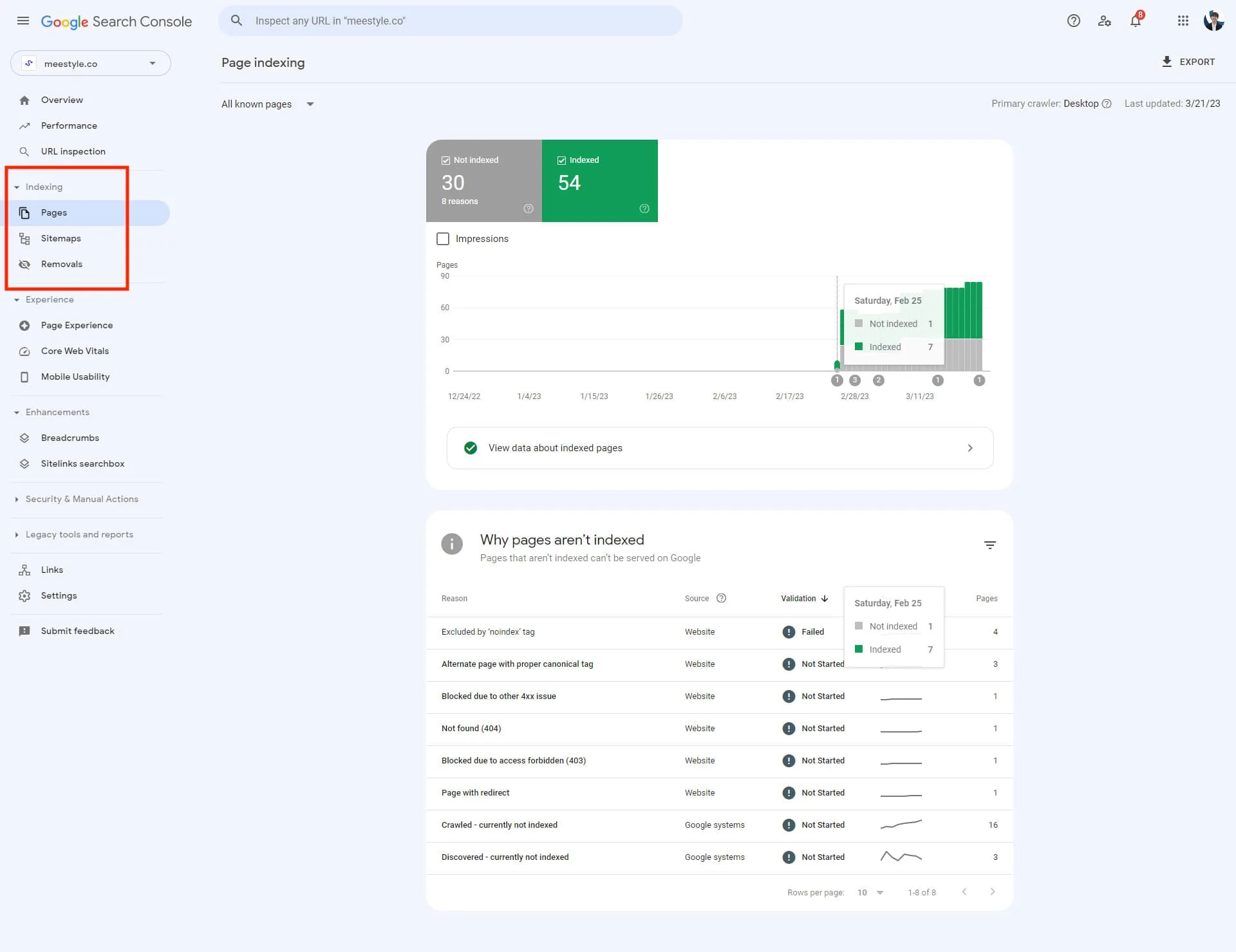Open the All known pages dropdown
The width and height of the screenshot is (1236, 952).
click(267, 104)
